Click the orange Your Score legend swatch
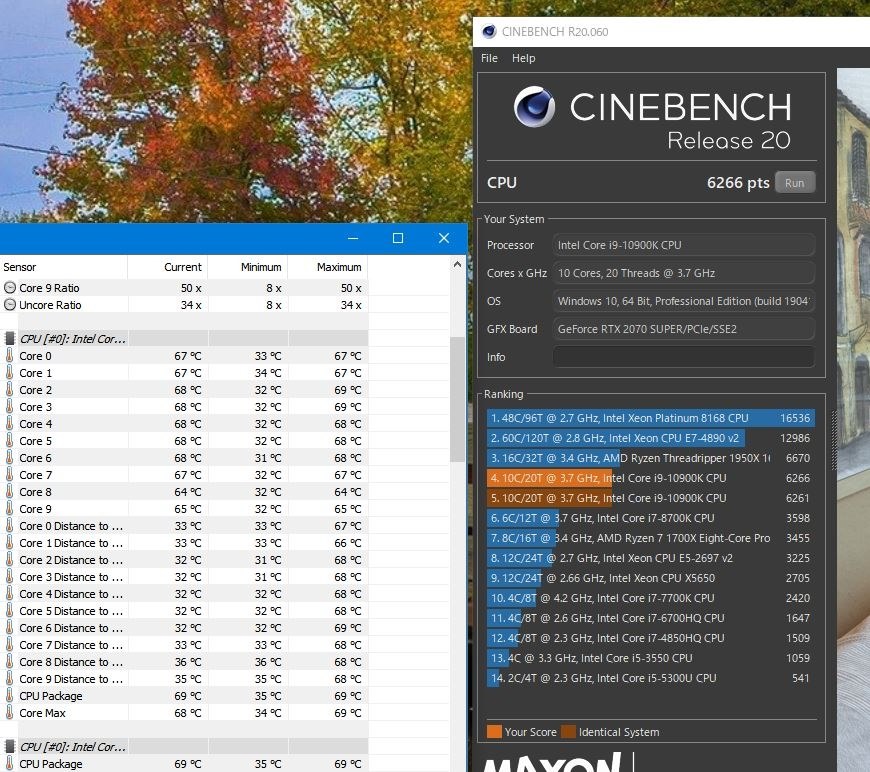 [494, 732]
